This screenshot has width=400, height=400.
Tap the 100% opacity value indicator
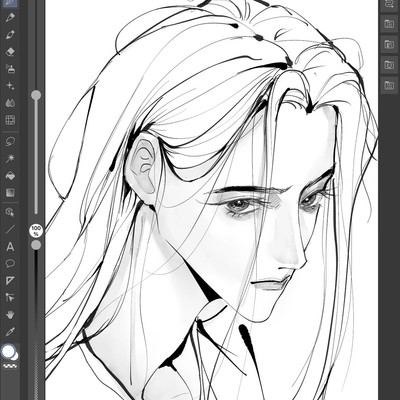pyautogui.click(x=36, y=230)
